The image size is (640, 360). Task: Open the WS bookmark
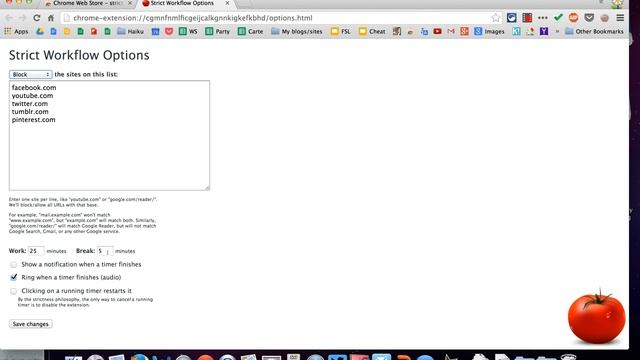(188, 31)
